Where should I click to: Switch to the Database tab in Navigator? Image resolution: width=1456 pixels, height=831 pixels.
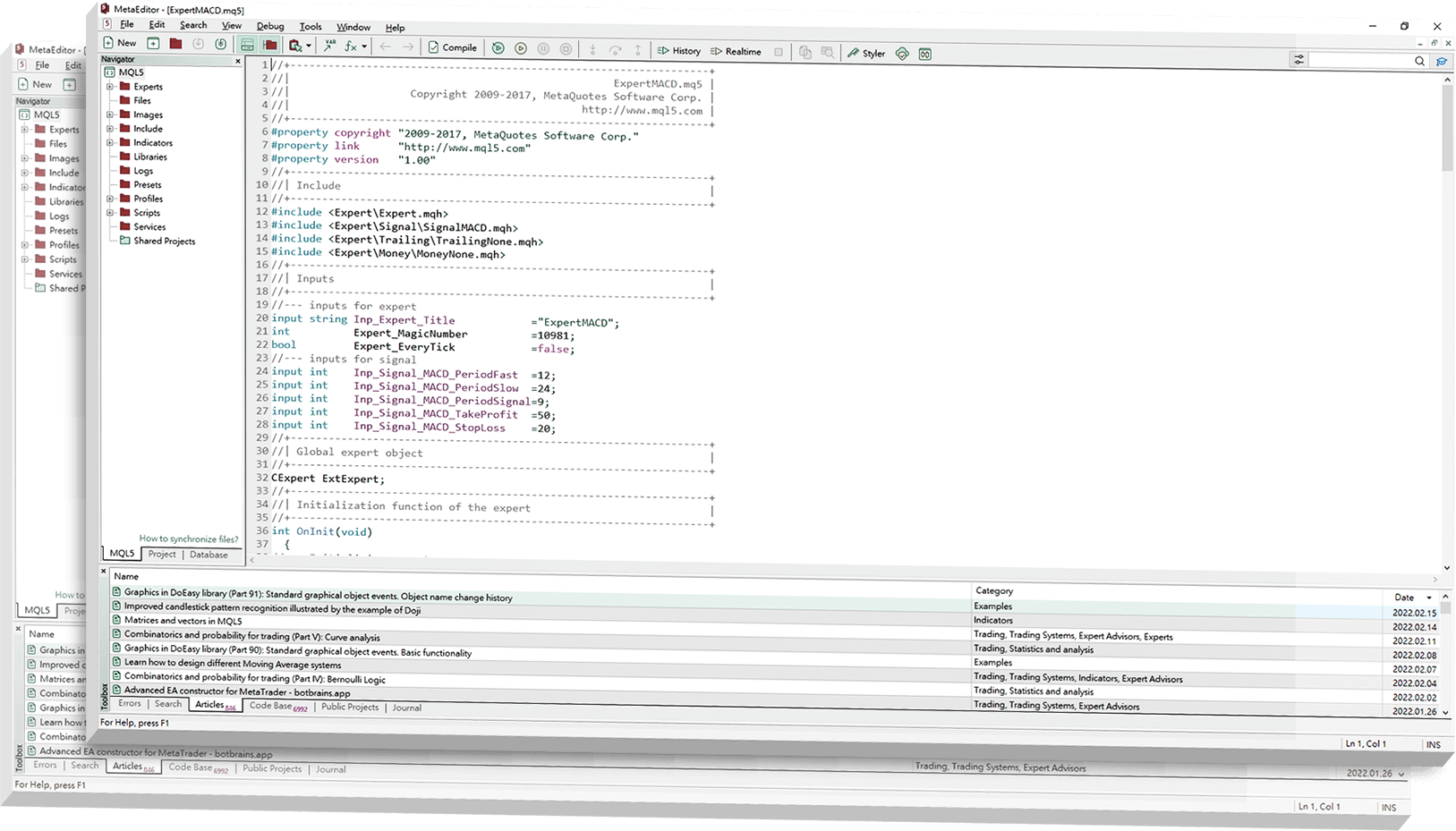pyautogui.click(x=209, y=555)
